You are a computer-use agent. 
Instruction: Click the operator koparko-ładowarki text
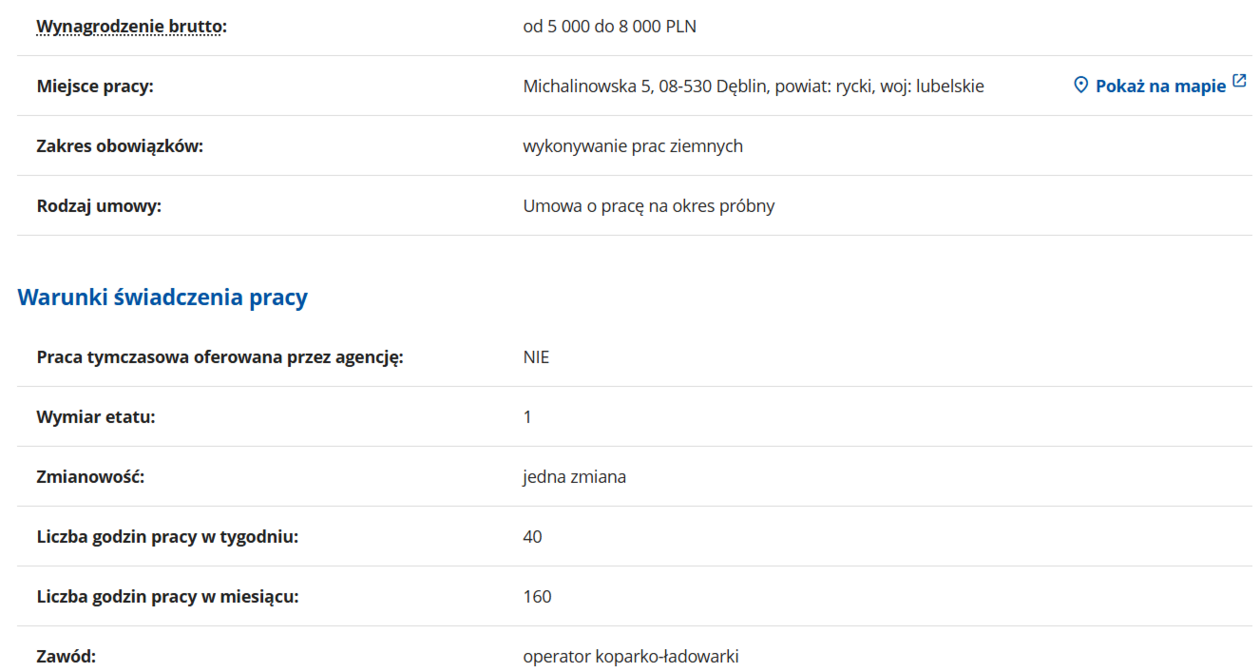[x=630, y=657]
